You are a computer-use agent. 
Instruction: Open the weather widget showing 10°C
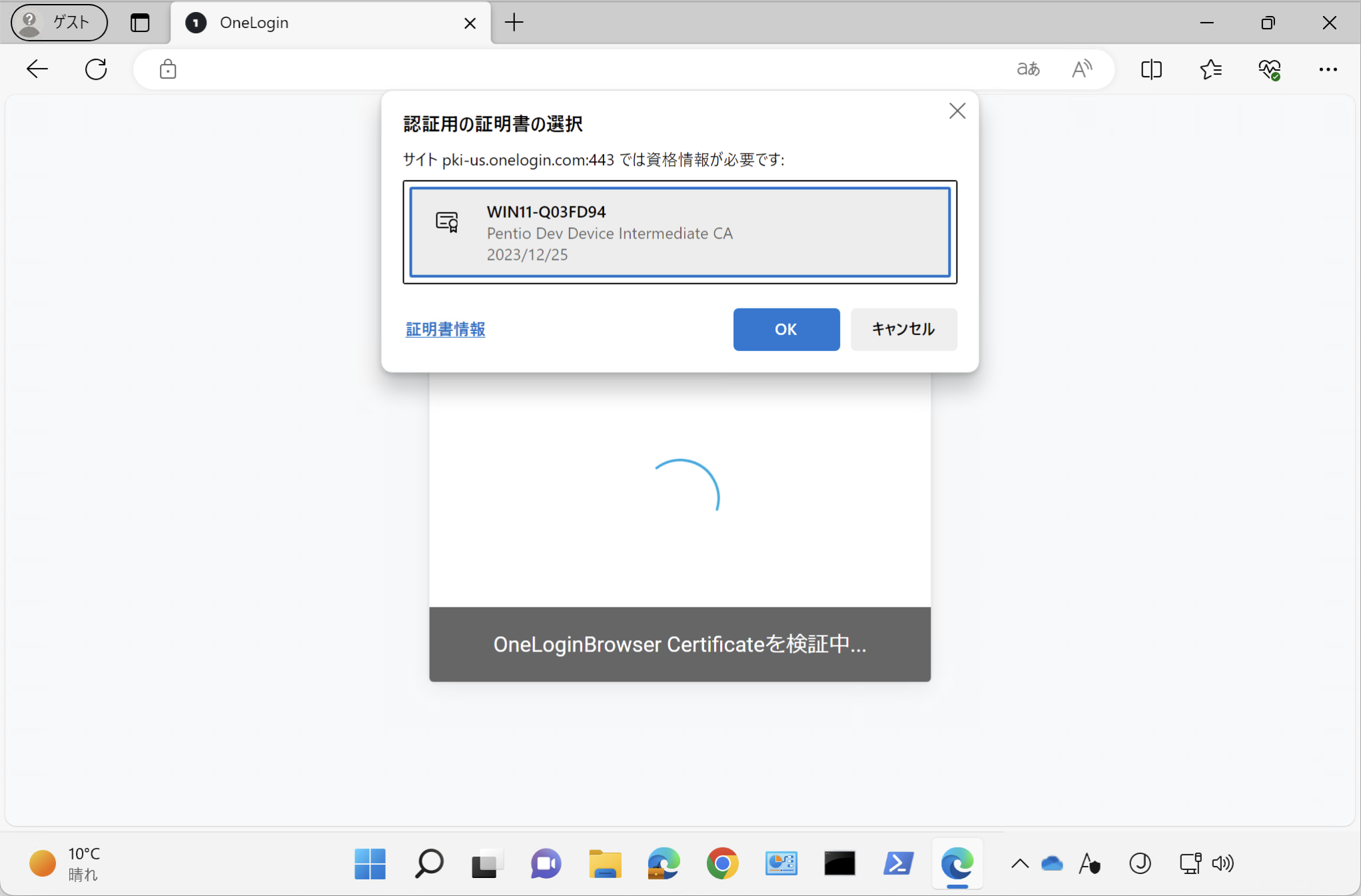(65, 863)
